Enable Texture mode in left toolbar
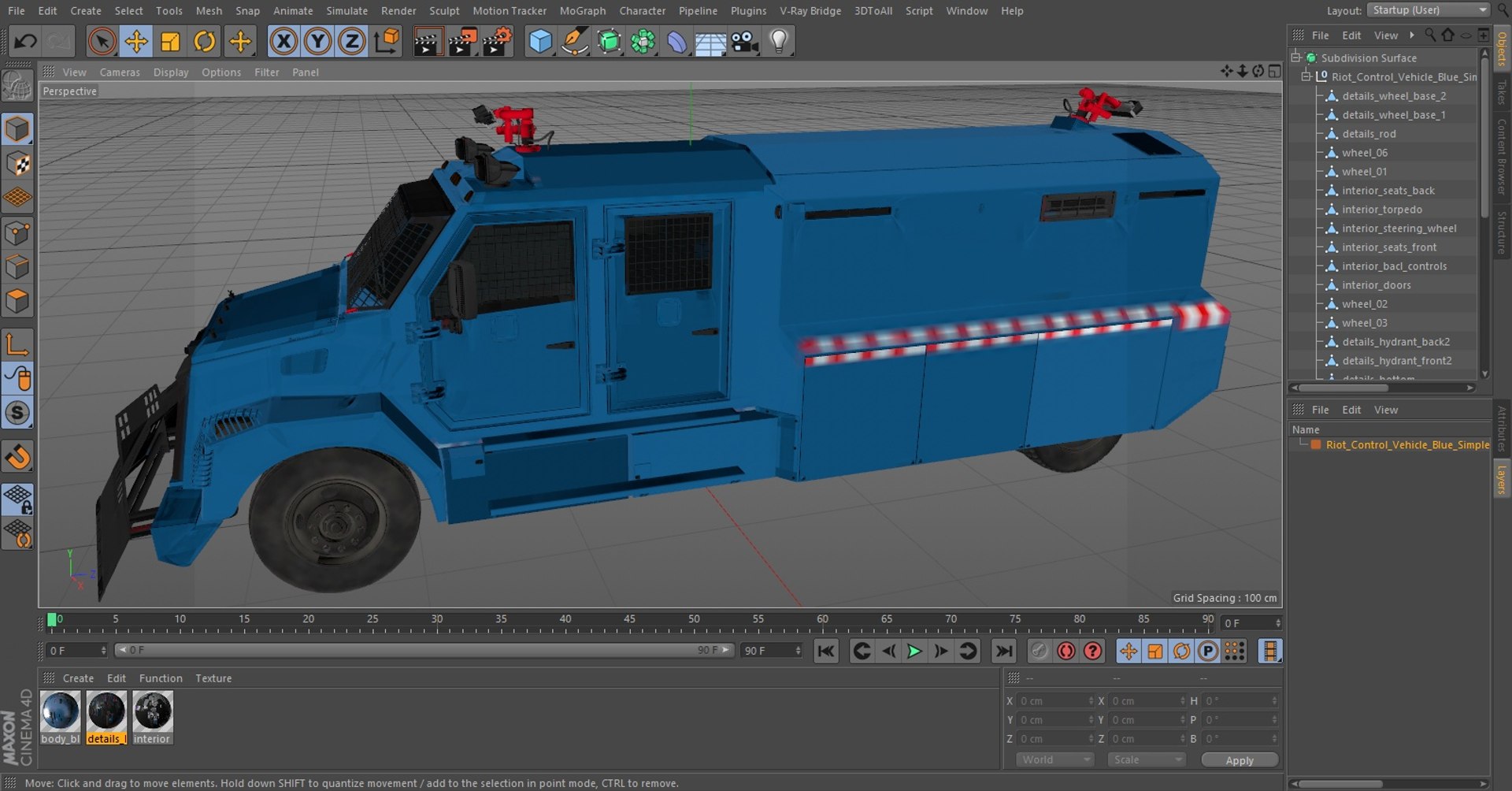 coord(17,164)
